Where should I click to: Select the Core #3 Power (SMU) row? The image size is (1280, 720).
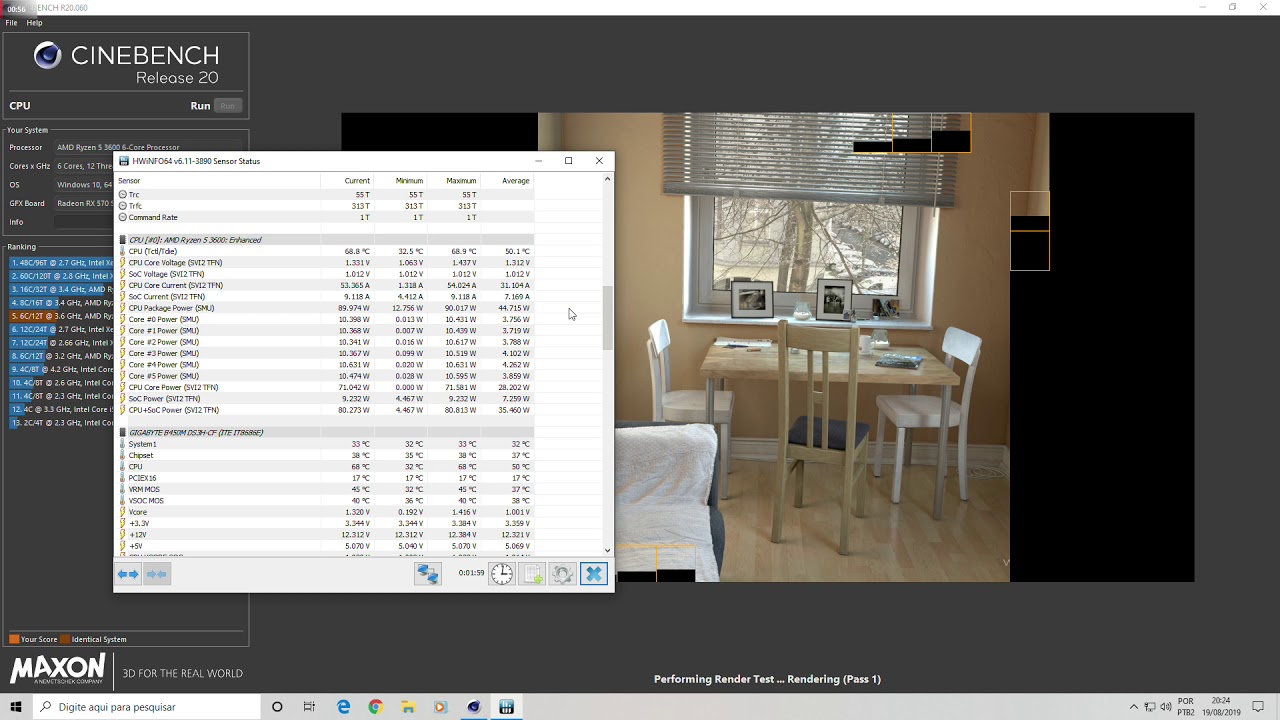[x=325, y=353]
